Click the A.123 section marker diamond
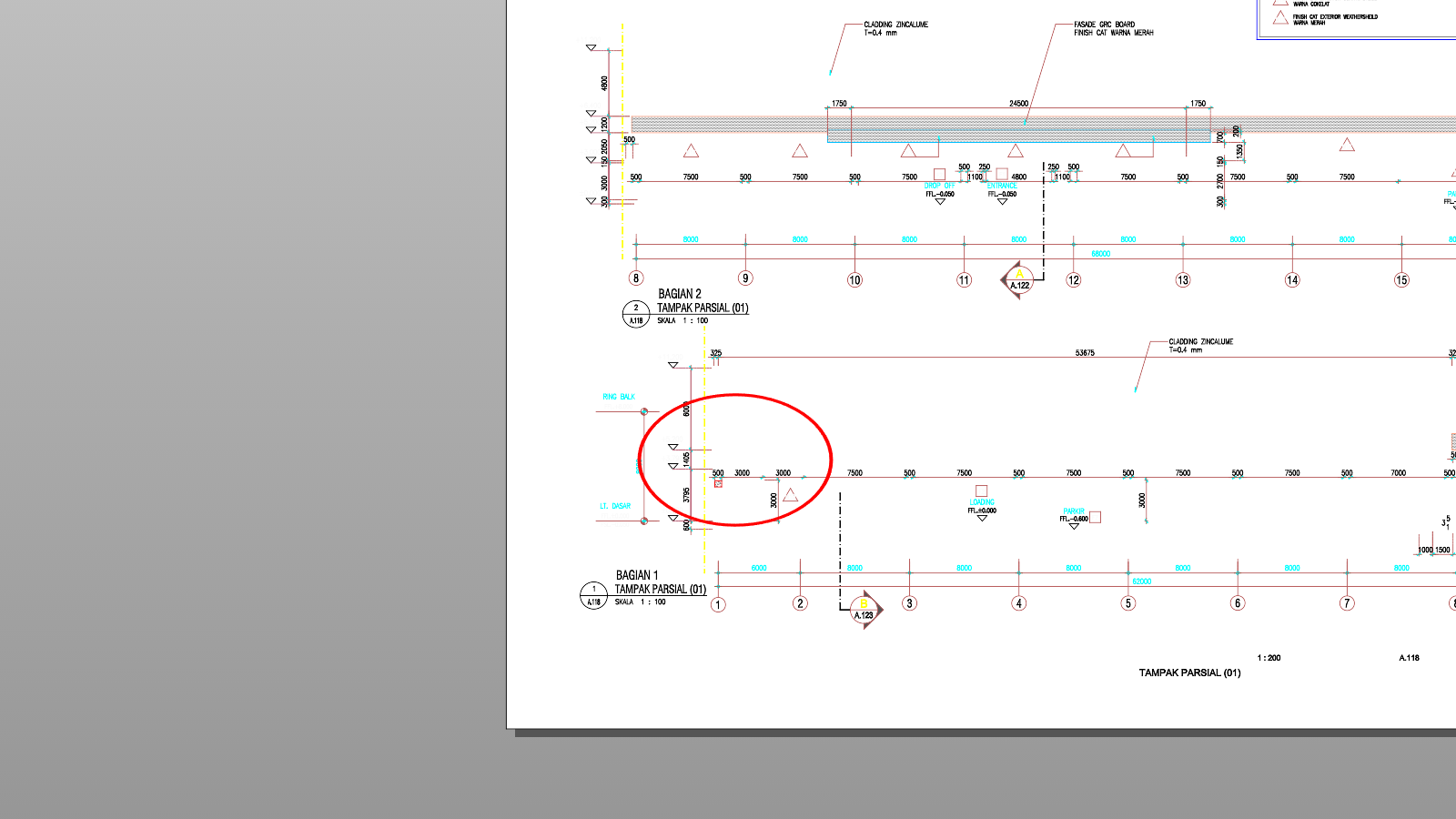 coord(864,610)
